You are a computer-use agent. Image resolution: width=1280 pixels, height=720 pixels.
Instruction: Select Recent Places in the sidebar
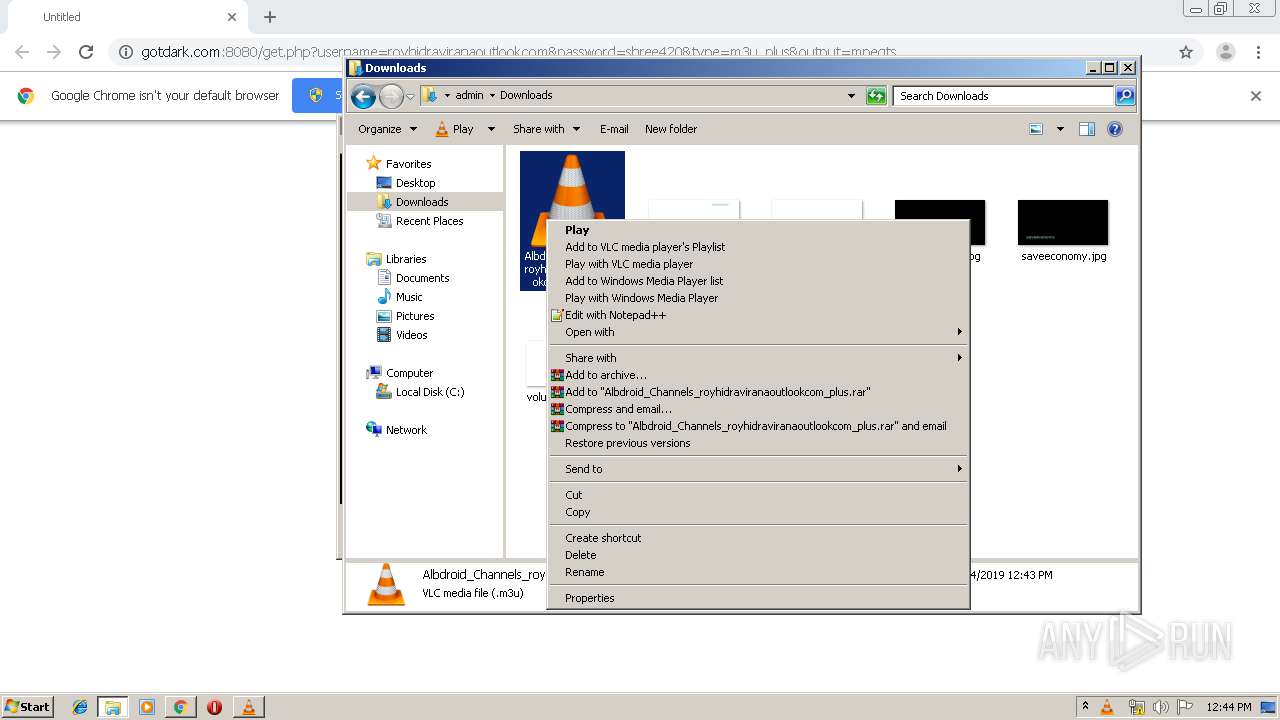tap(429, 221)
